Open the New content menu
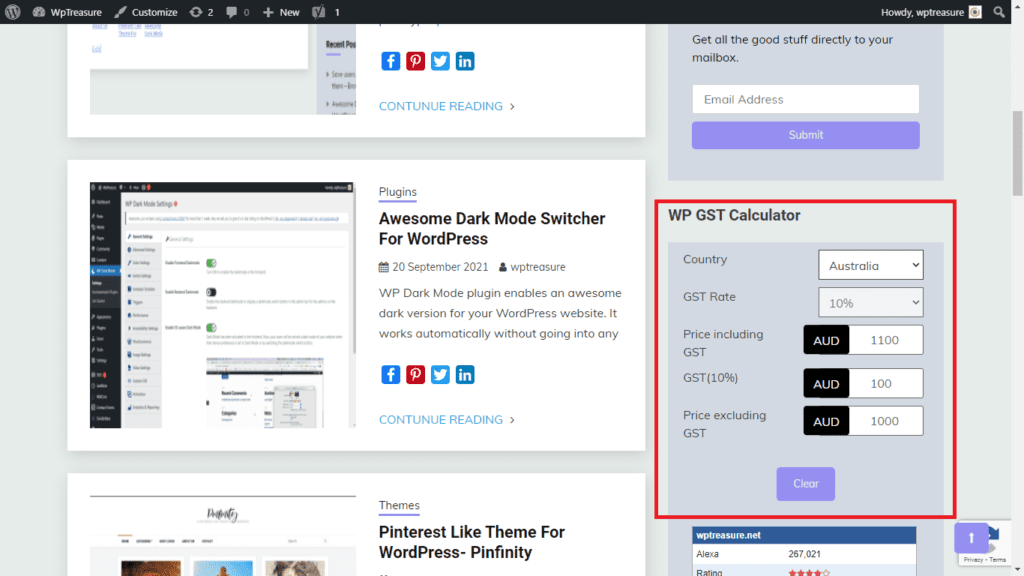Viewport: 1024px width, 576px height. pos(281,12)
